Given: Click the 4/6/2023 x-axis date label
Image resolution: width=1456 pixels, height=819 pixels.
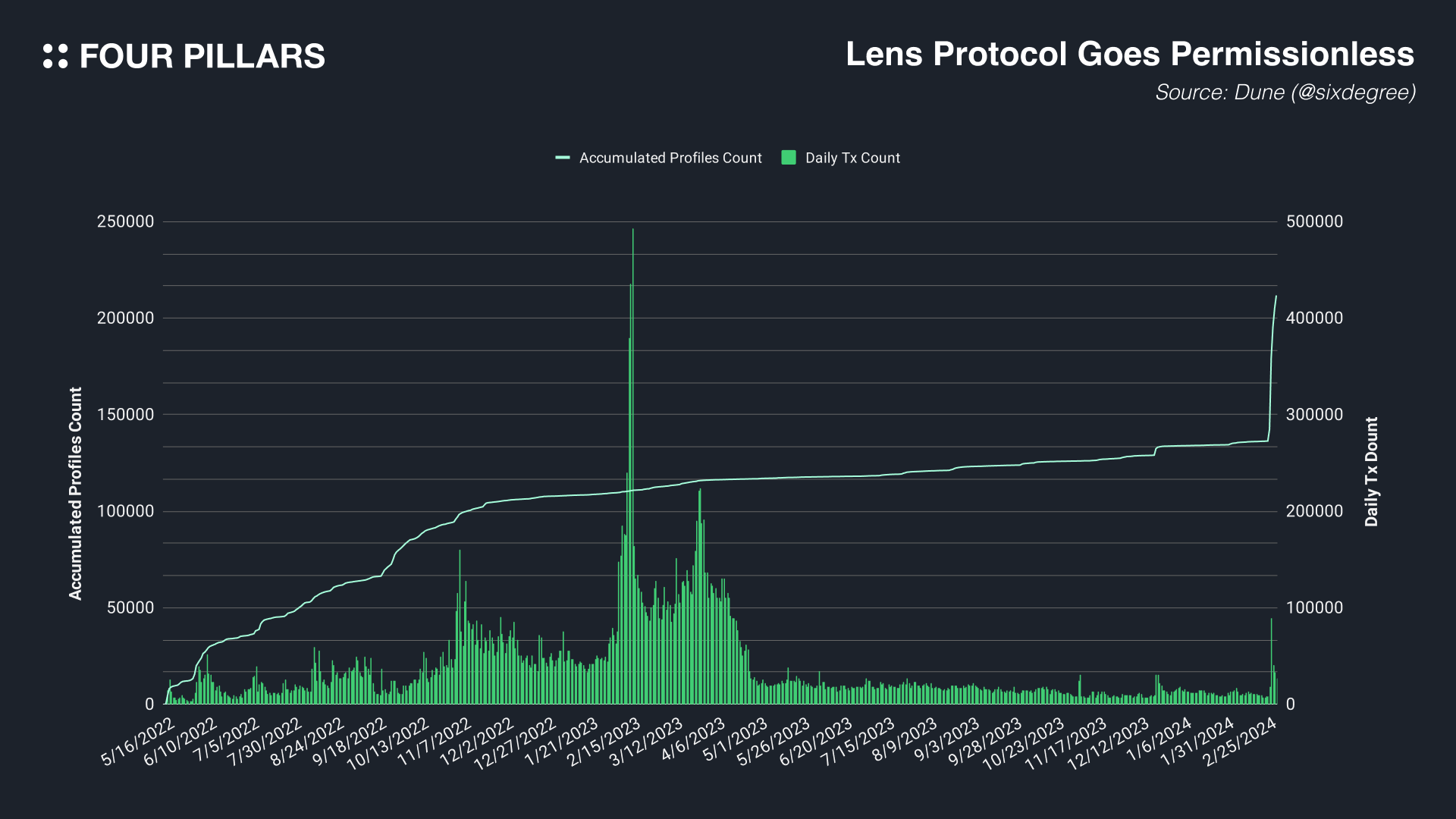Looking at the screenshot, I should (x=693, y=740).
